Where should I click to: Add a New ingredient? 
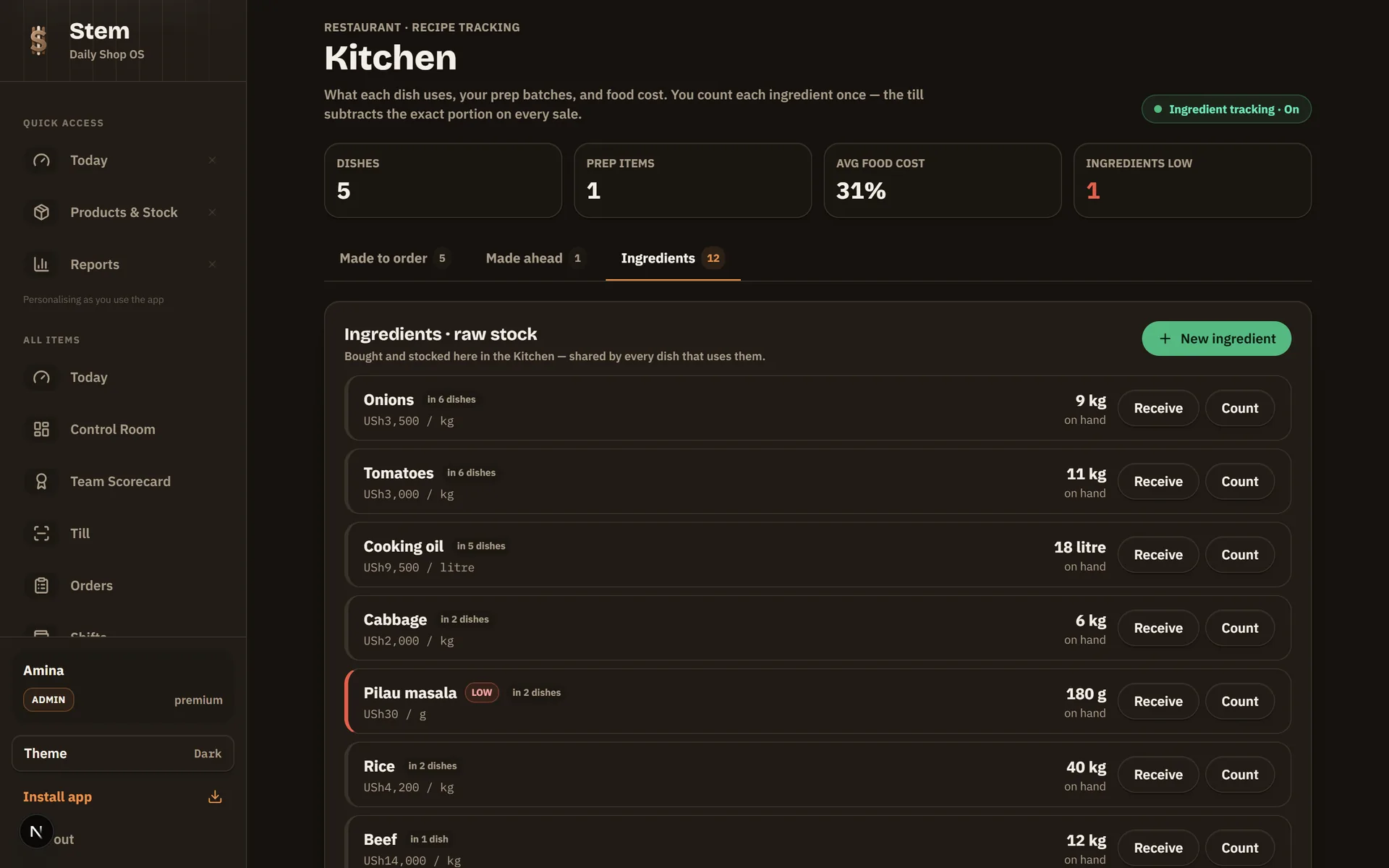(1216, 339)
